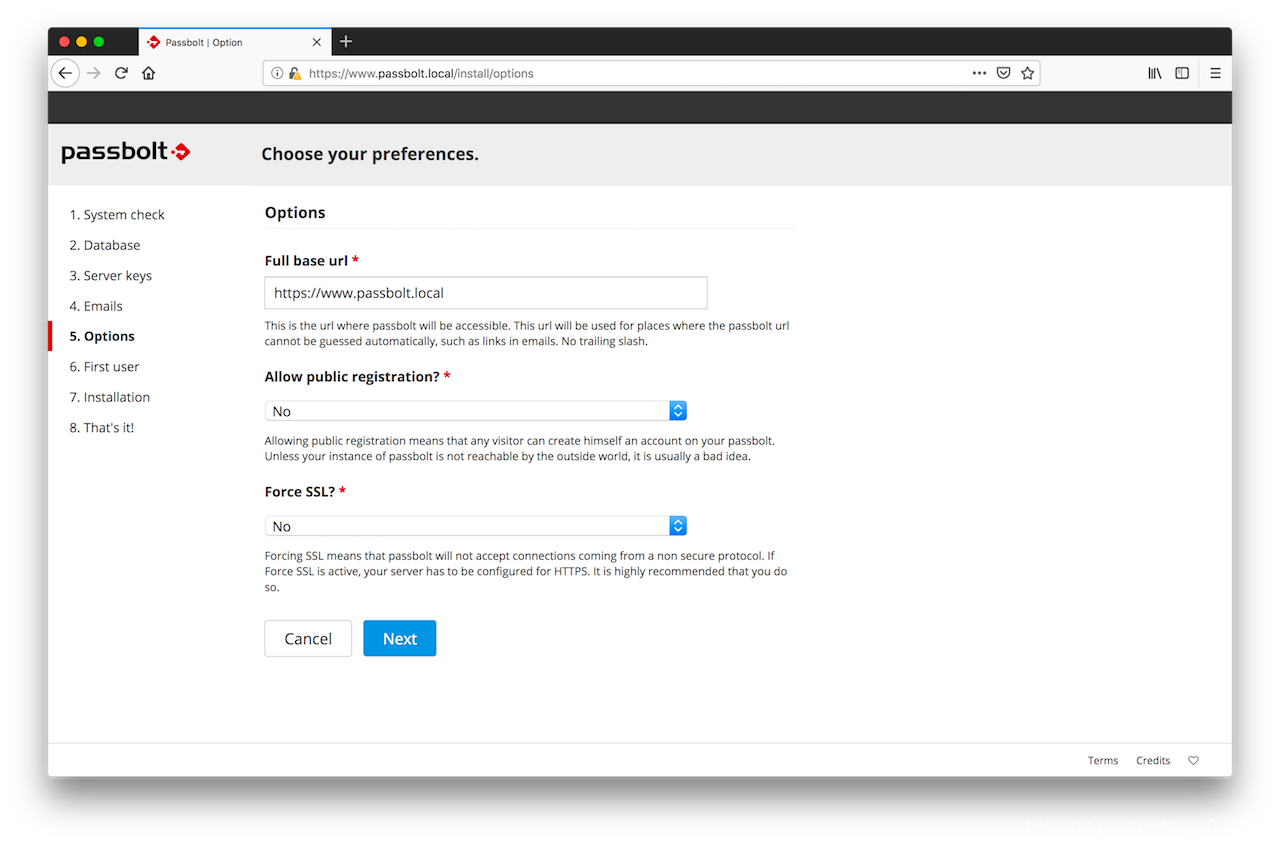Image resolution: width=1280 pixels, height=845 pixels.
Task: Click the red window close button
Action: (65, 41)
